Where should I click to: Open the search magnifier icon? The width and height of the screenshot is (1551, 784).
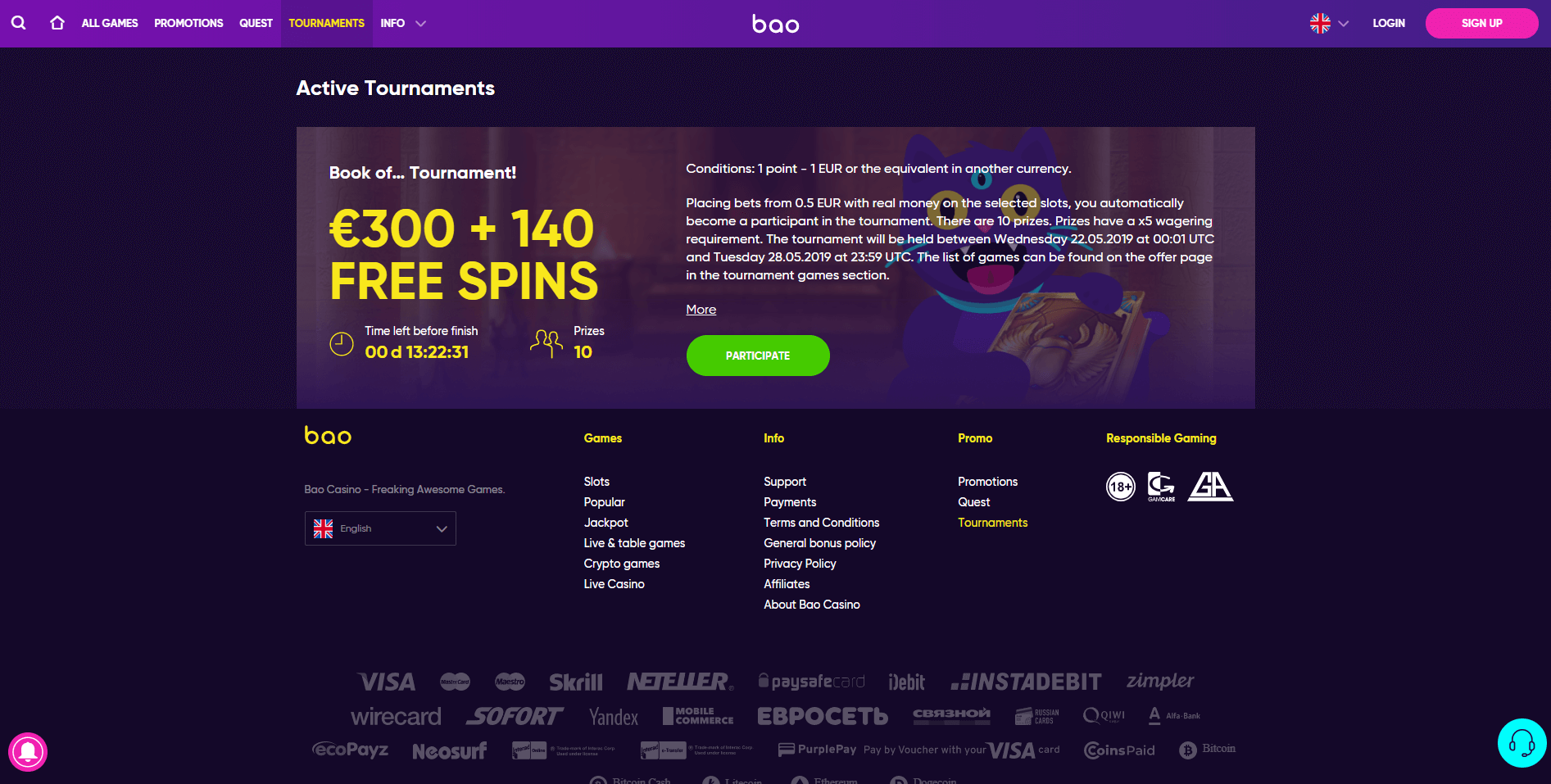18,23
